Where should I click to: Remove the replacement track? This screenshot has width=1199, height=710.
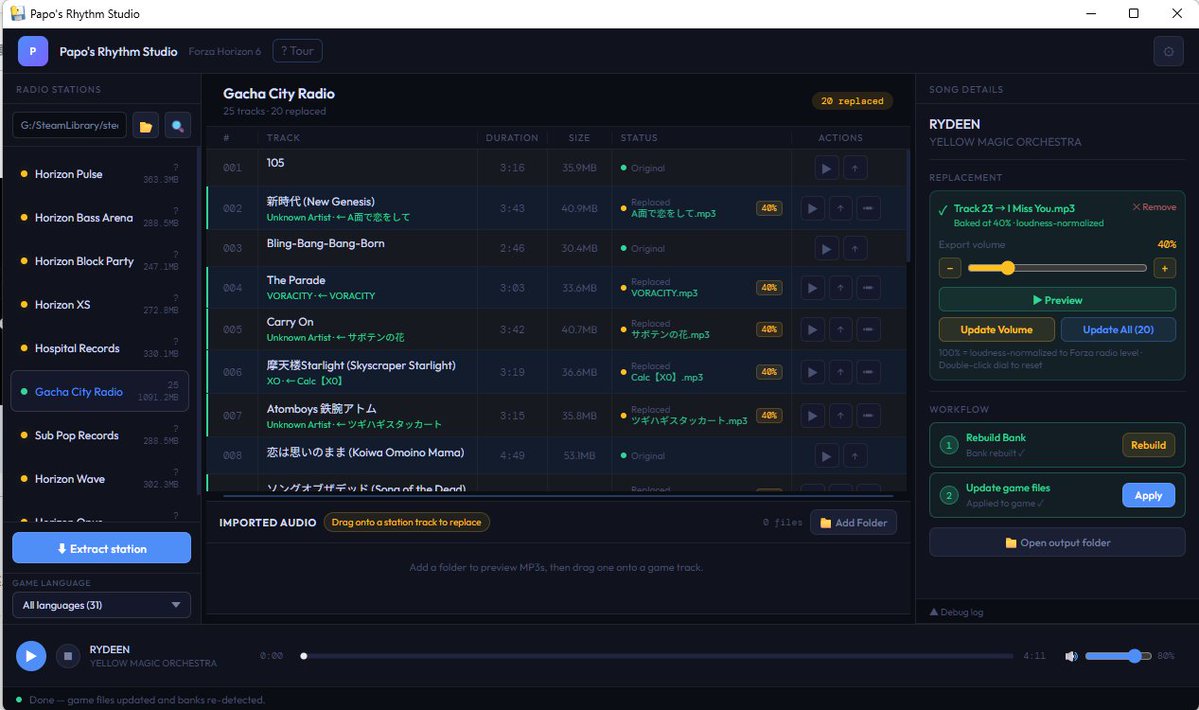tap(1155, 207)
